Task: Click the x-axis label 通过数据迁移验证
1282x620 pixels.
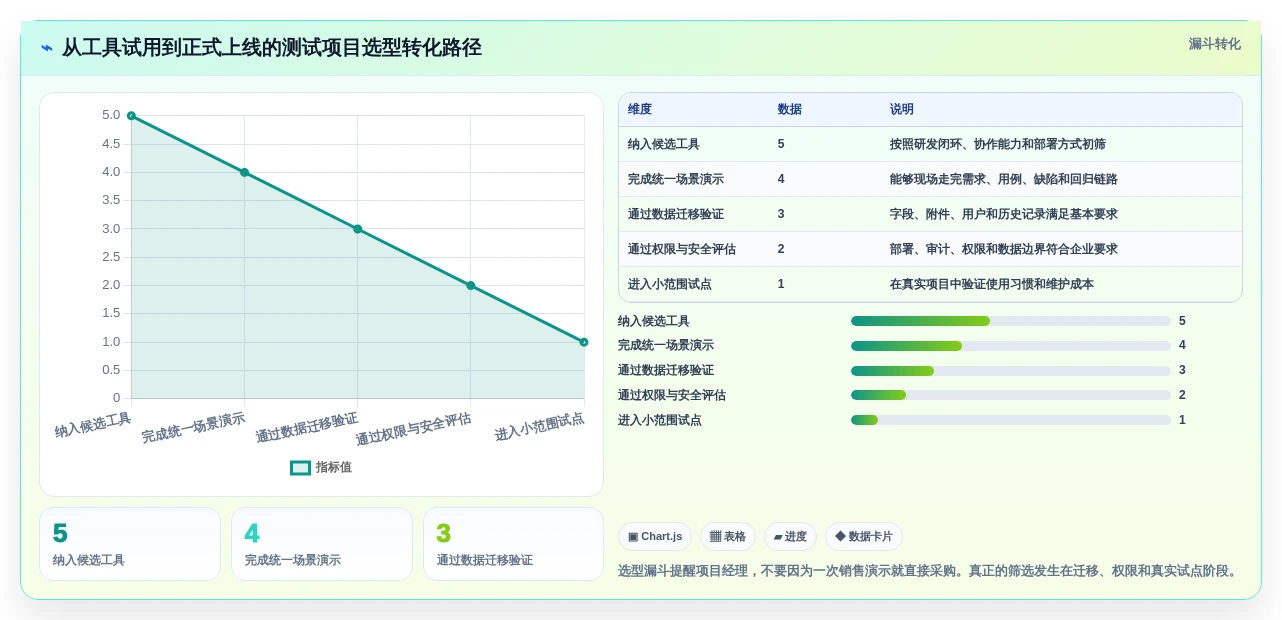Action: coord(307,428)
